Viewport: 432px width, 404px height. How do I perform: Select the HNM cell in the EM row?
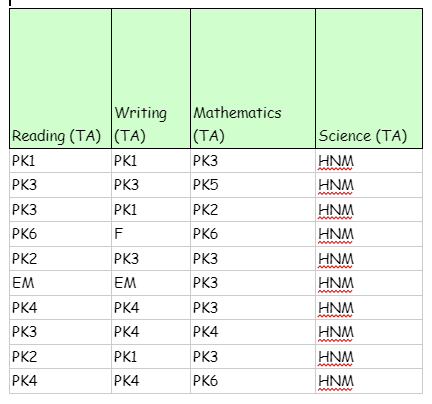(x=369, y=283)
